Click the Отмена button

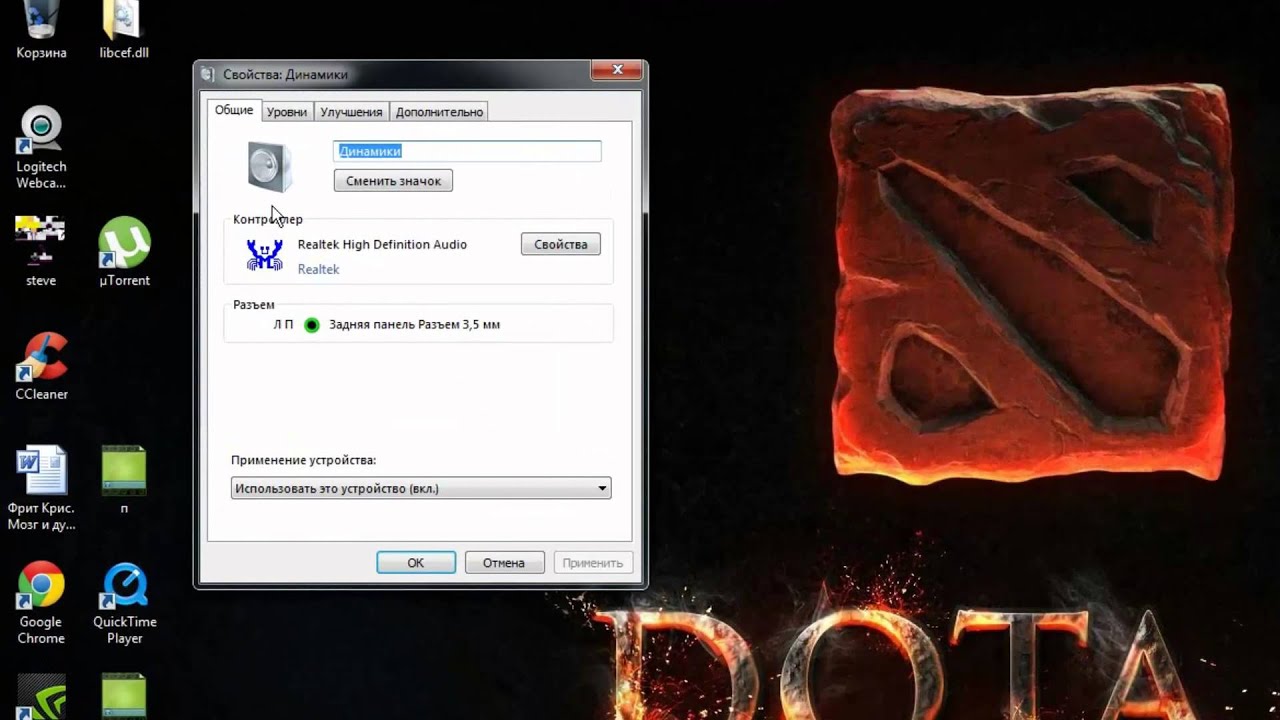504,563
